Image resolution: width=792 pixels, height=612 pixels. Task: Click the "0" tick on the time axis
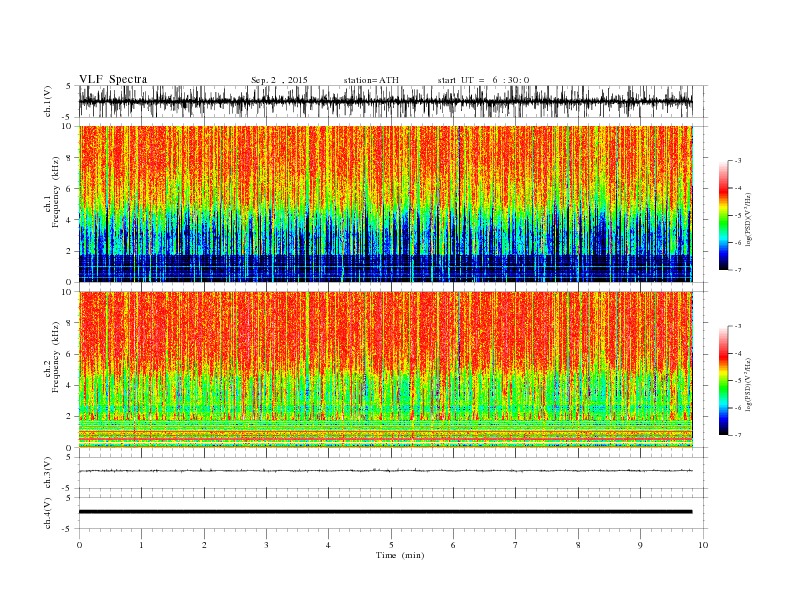[x=79, y=545]
